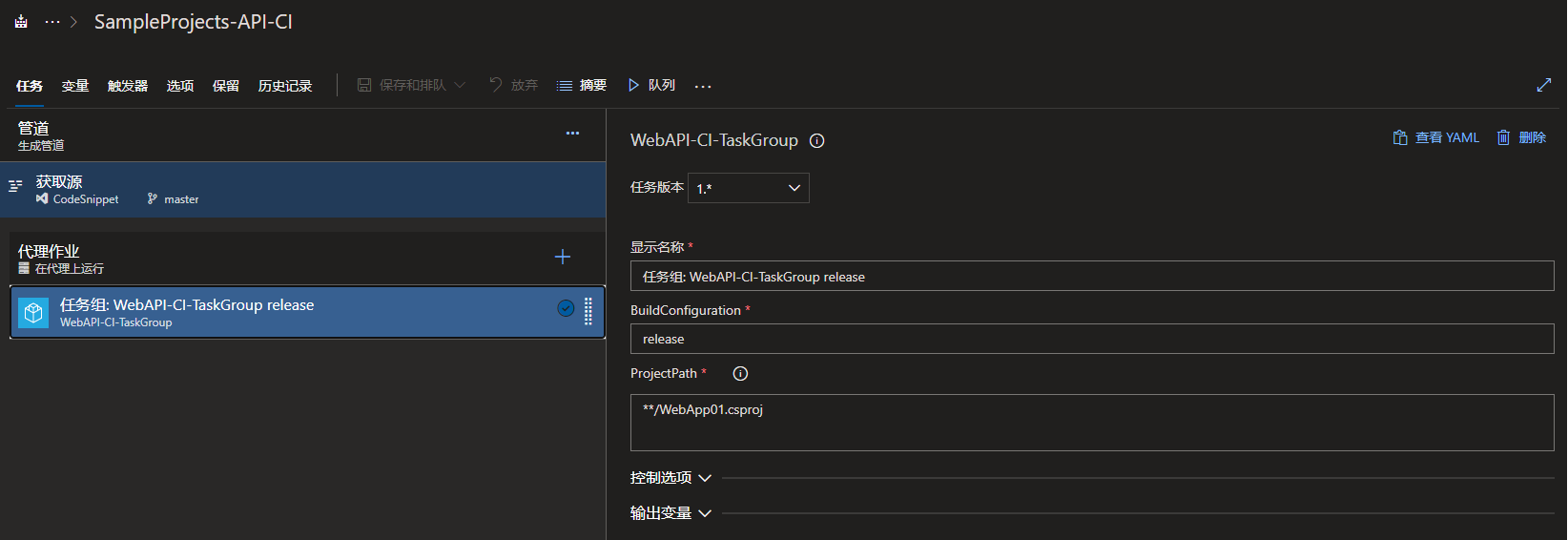
Task: Open the breadcrumb ellipsis menu
Action: [52, 22]
